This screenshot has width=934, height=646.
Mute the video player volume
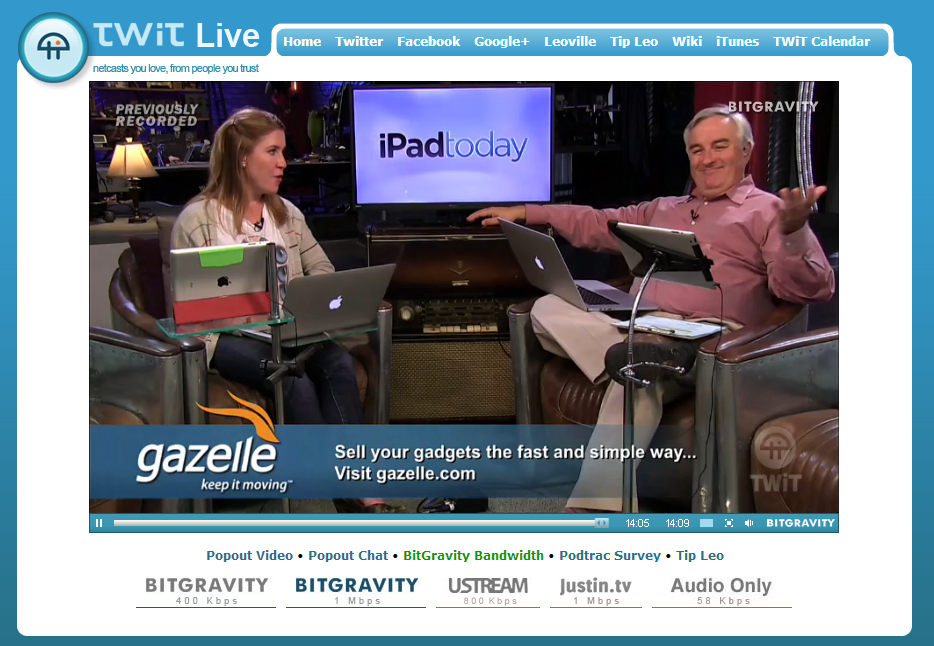(749, 523)
